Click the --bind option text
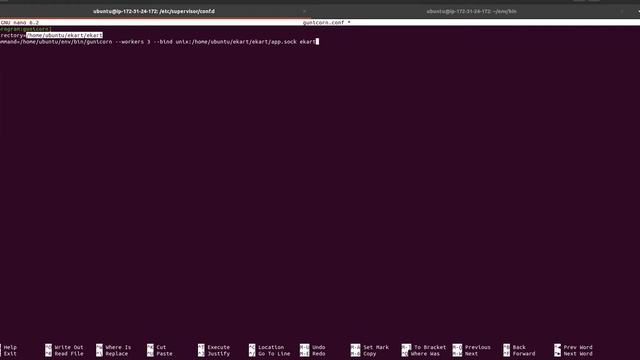Screen dimensions: 640x360 (163, 42)
